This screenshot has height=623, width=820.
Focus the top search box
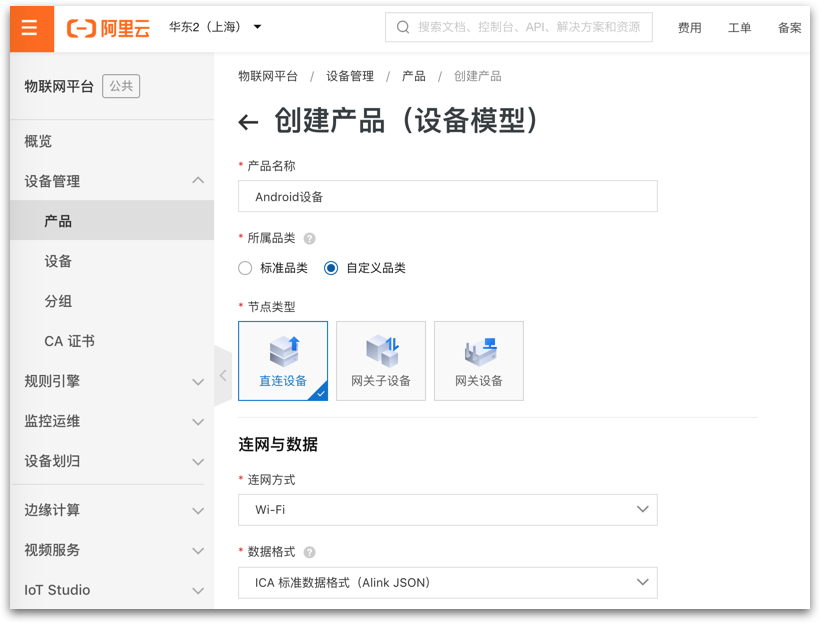click(519, 27)
